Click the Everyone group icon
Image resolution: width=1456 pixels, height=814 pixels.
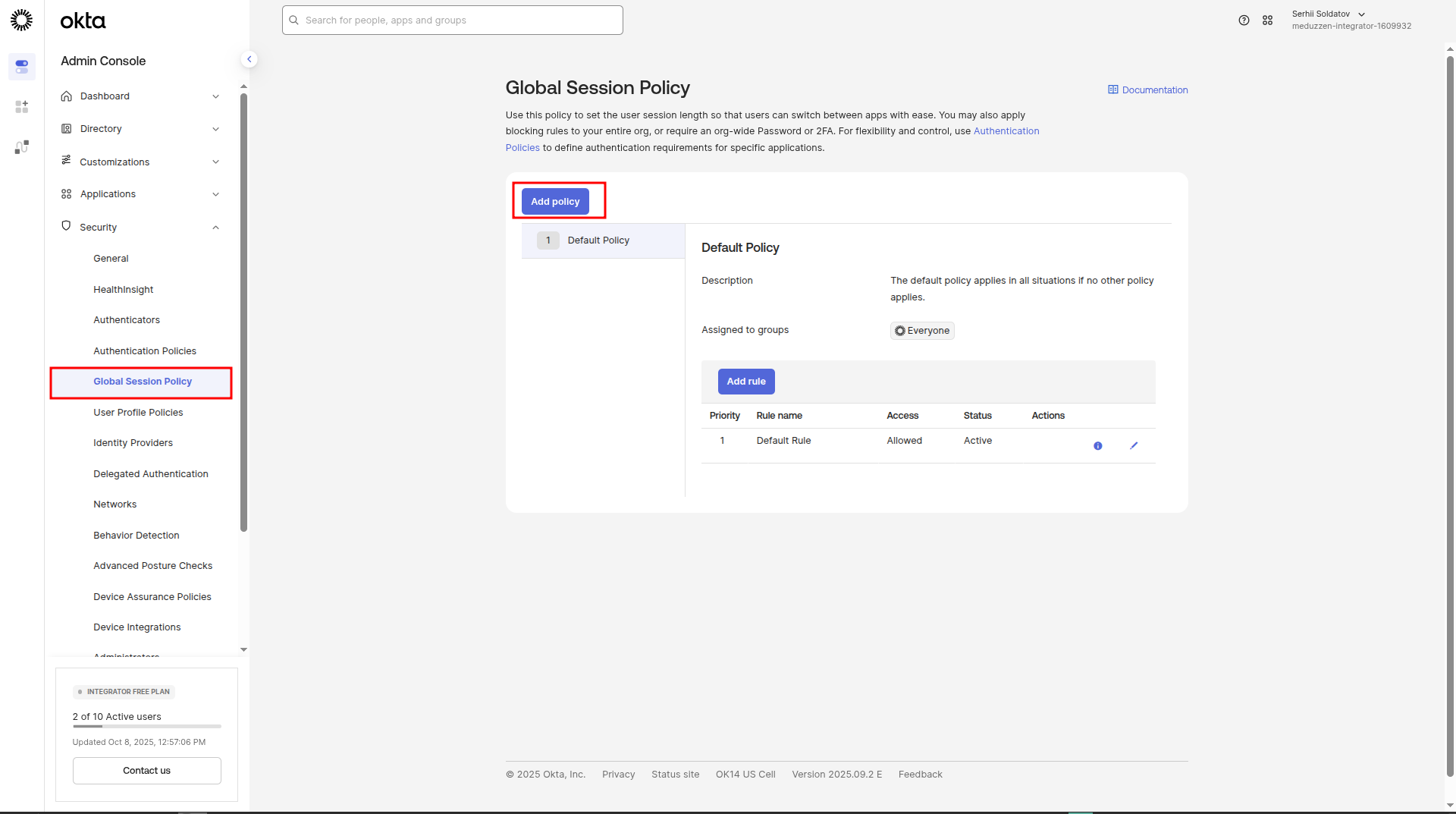[x=900, y=331]
